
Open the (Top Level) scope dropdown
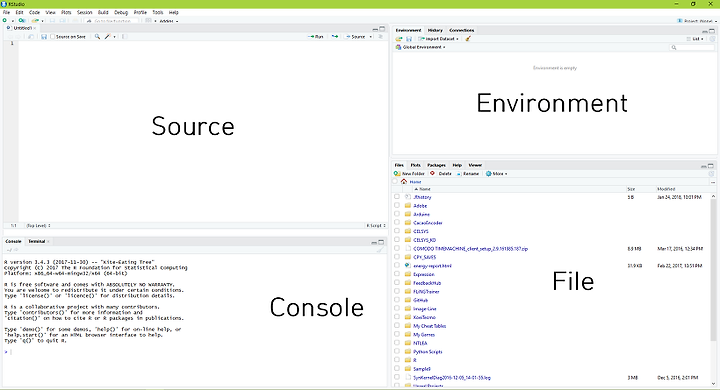coord(38,226)
